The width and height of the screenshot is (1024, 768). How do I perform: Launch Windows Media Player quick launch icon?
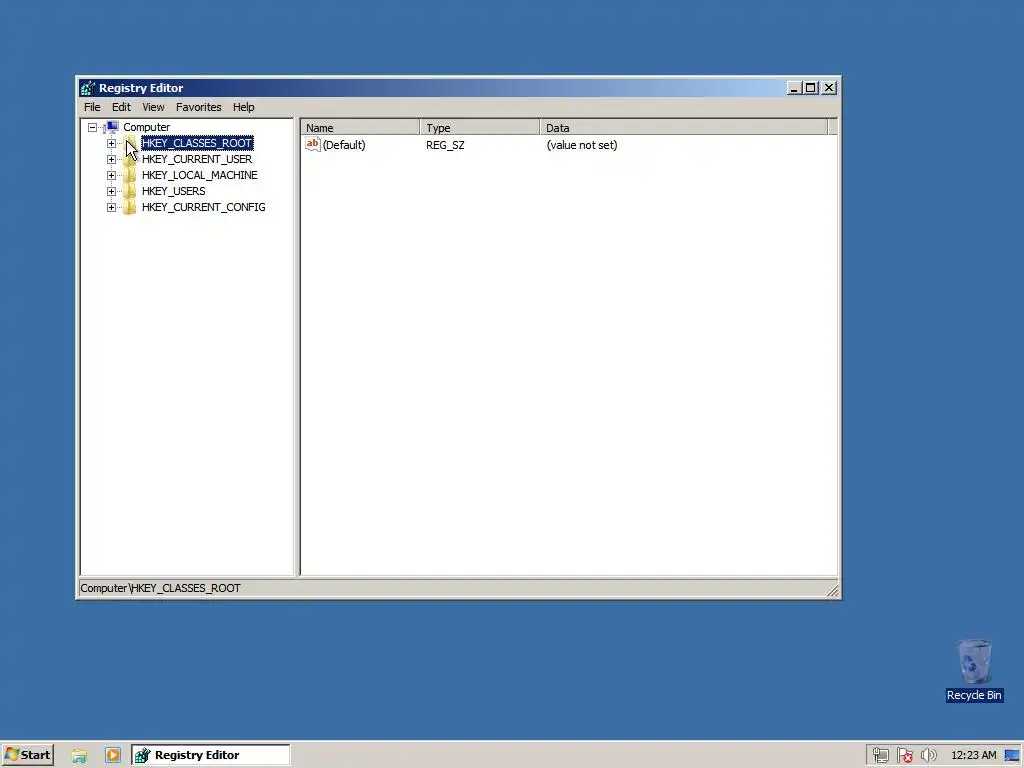(112, 756)
